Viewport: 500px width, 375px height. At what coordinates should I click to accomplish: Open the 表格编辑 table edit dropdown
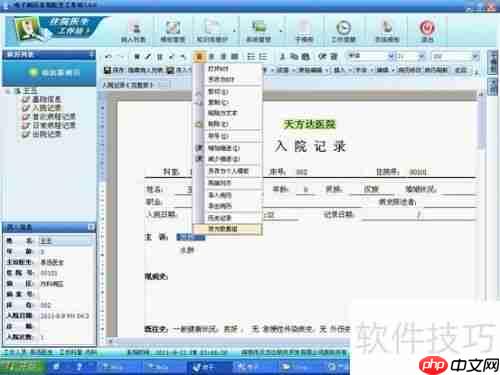point(312,70)
